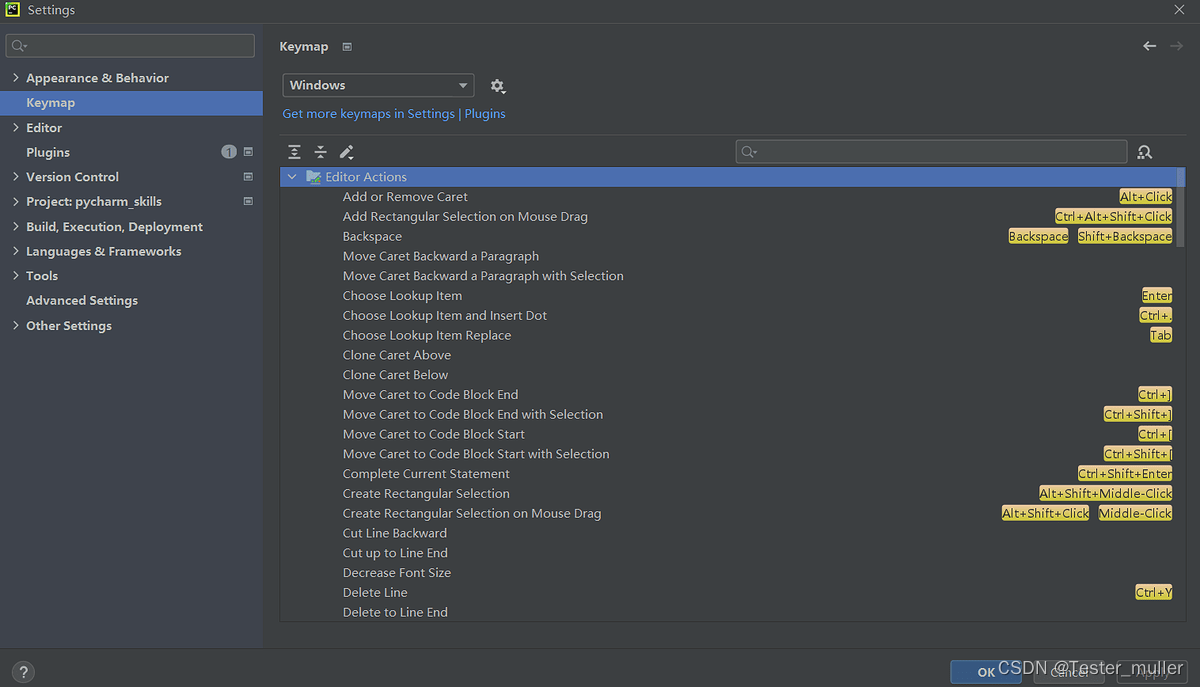Select Create Rectangular Selection action

[x=426, y=494]
